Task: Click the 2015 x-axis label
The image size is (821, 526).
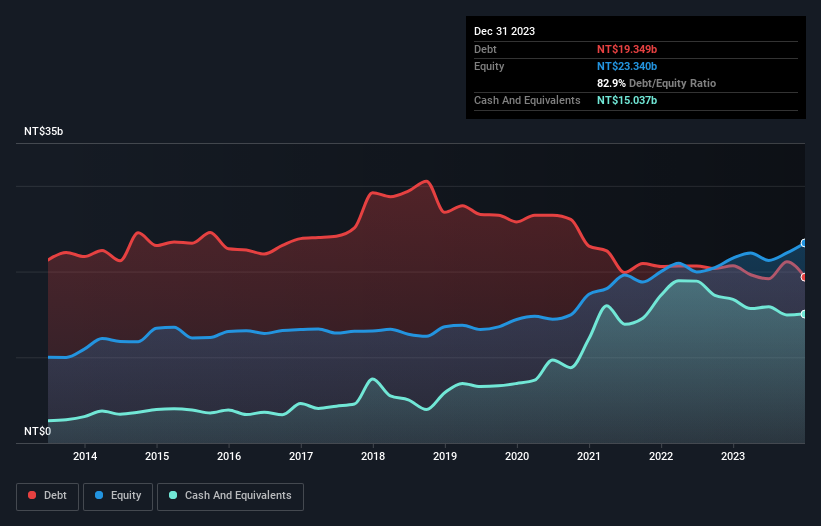Action: [157, 456]
